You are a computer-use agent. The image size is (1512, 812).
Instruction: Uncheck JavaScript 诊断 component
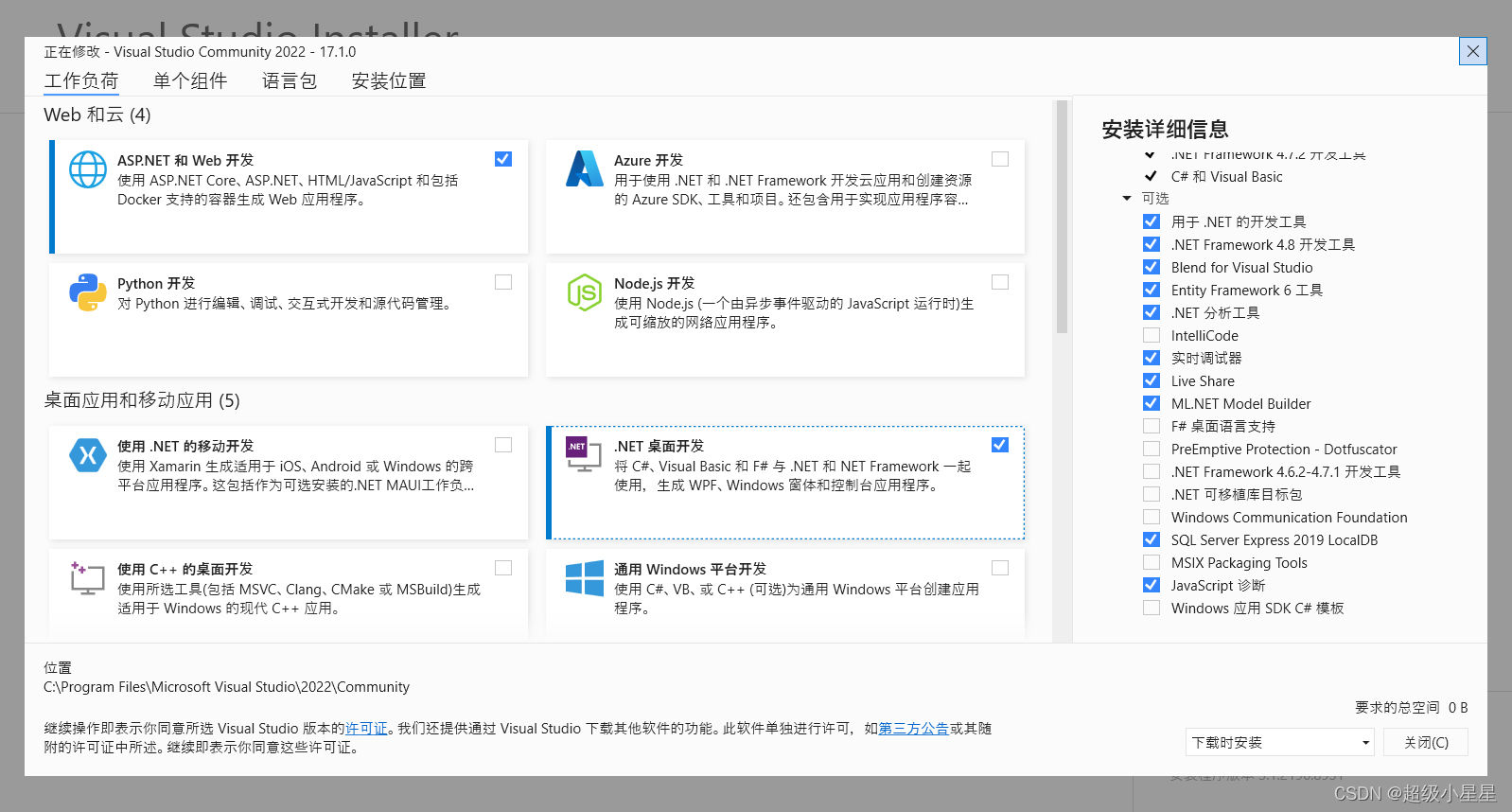(1152, 585)
